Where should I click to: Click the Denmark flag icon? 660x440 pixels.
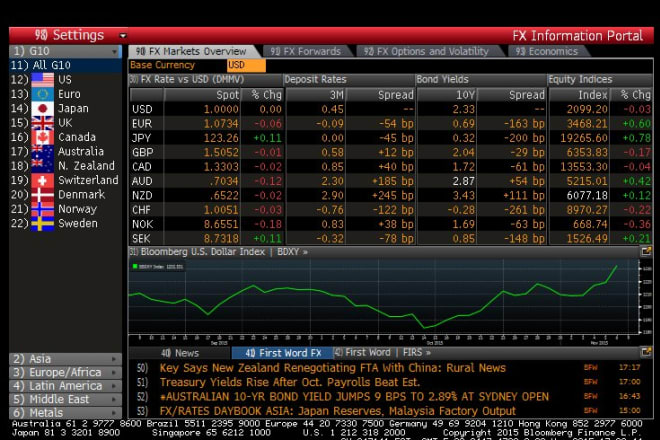43,195
